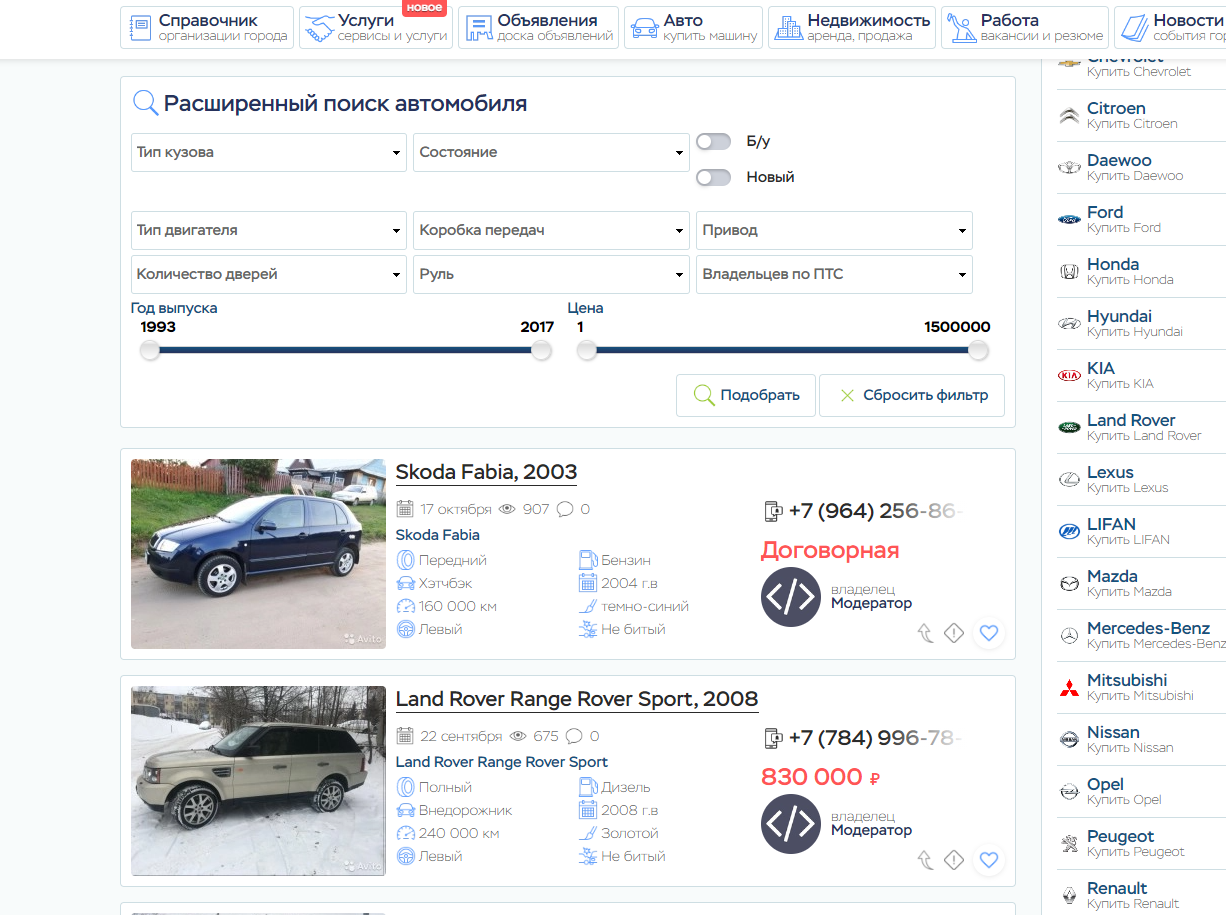Click the Ford logo icon in sidebar
The image size is (1226, 915).
pos(1070,219)
